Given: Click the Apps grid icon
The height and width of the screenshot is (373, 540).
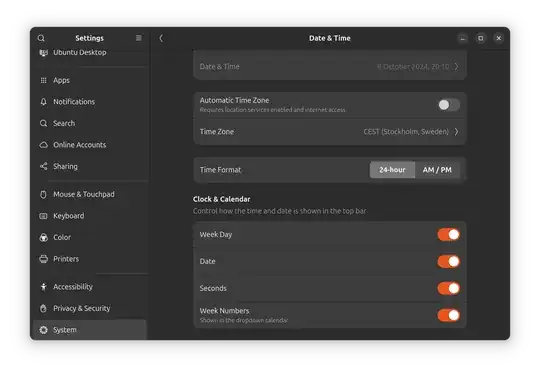Looking at the screenshot, I should 43,80.
